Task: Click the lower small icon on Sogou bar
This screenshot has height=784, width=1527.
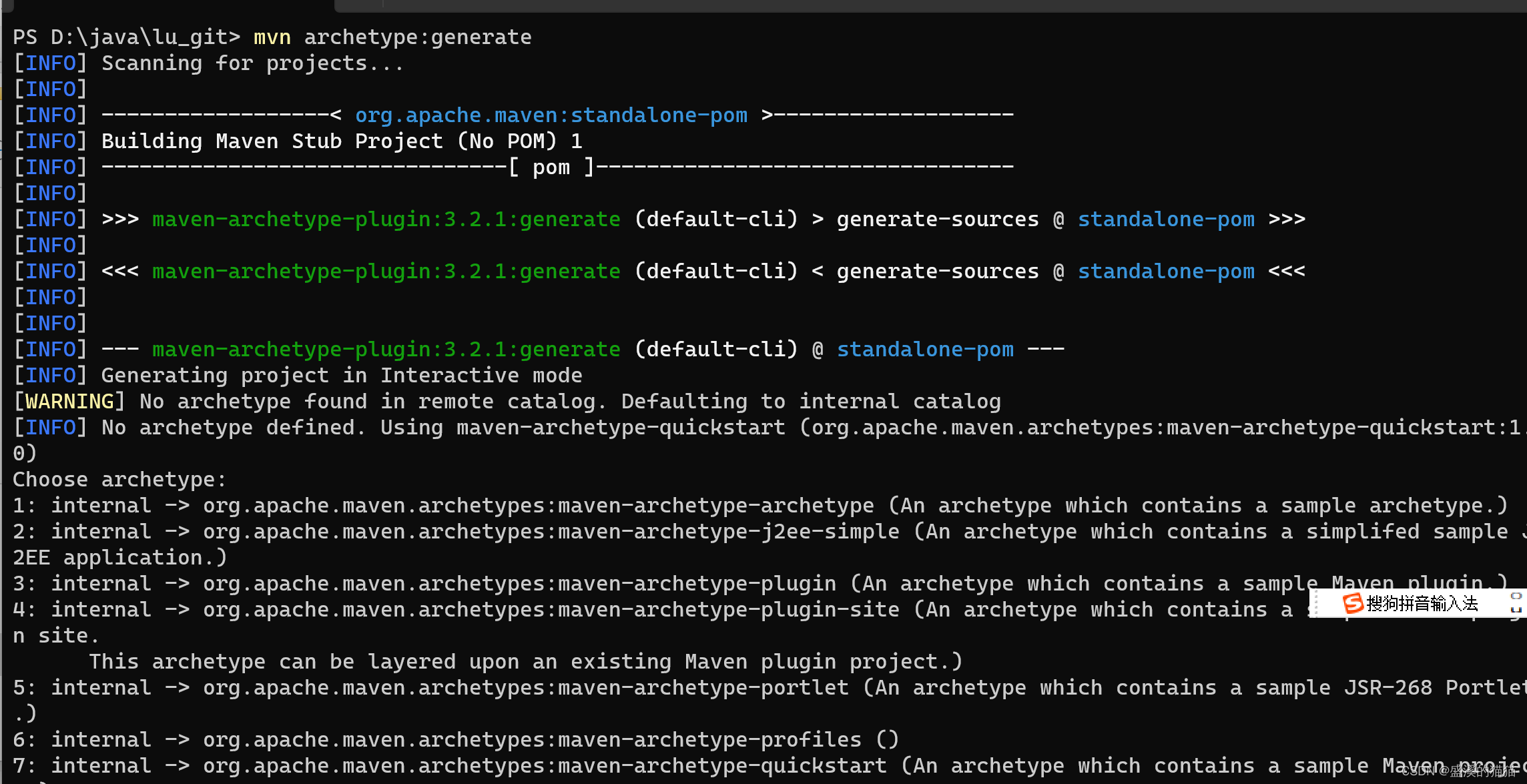Action: click(x=1516, y=610)
